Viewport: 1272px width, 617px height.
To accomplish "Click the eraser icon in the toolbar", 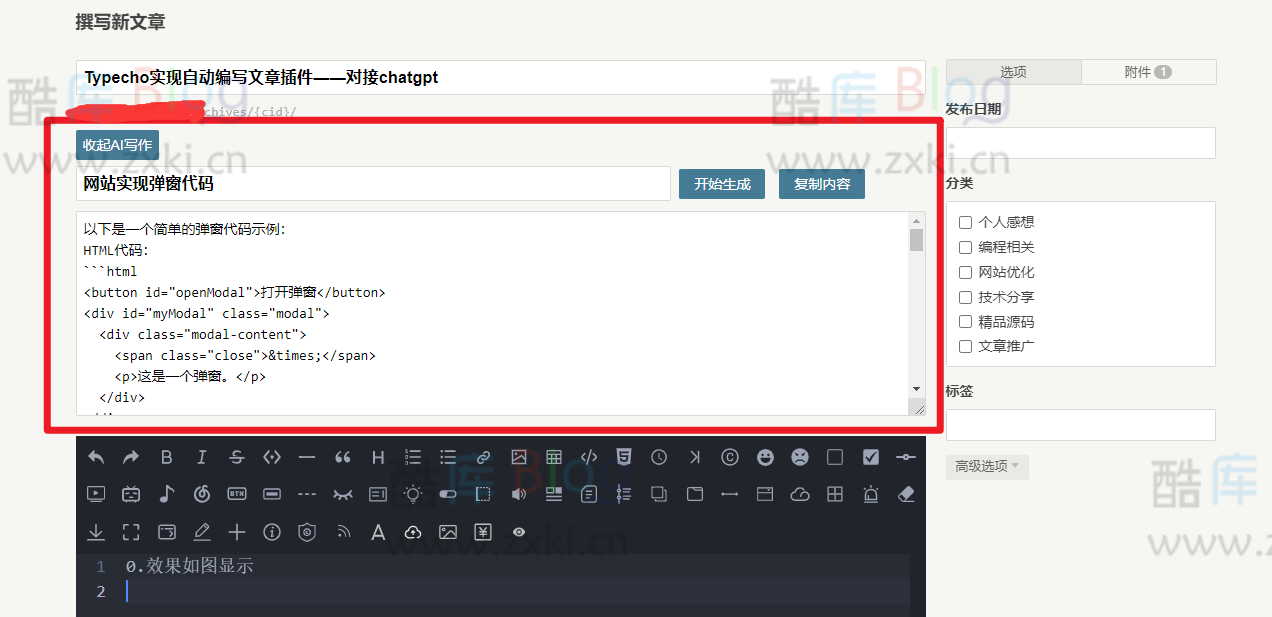I will [906, 494].
